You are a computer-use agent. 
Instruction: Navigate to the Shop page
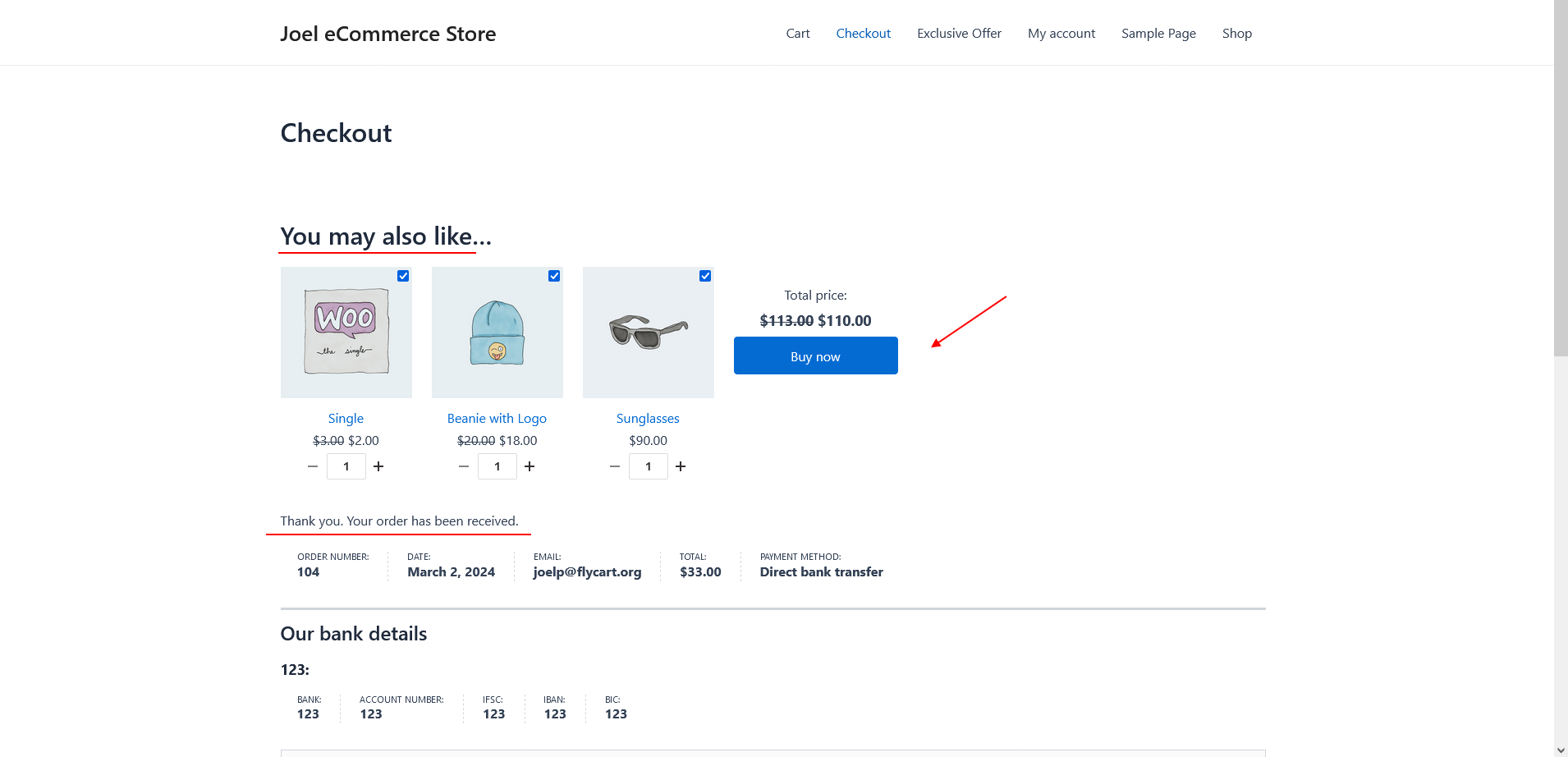coord(1236,34)
